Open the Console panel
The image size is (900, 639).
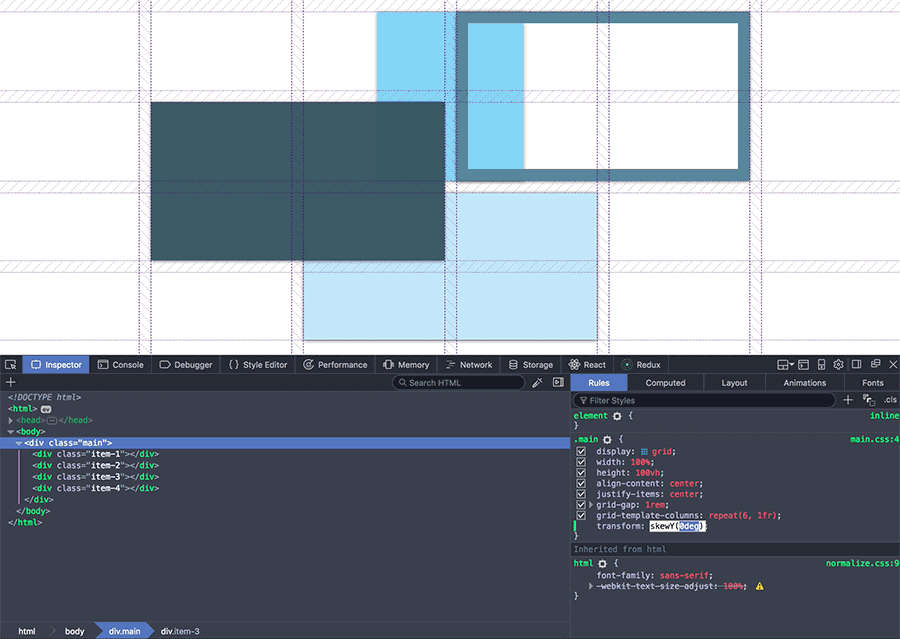(121, 365)
